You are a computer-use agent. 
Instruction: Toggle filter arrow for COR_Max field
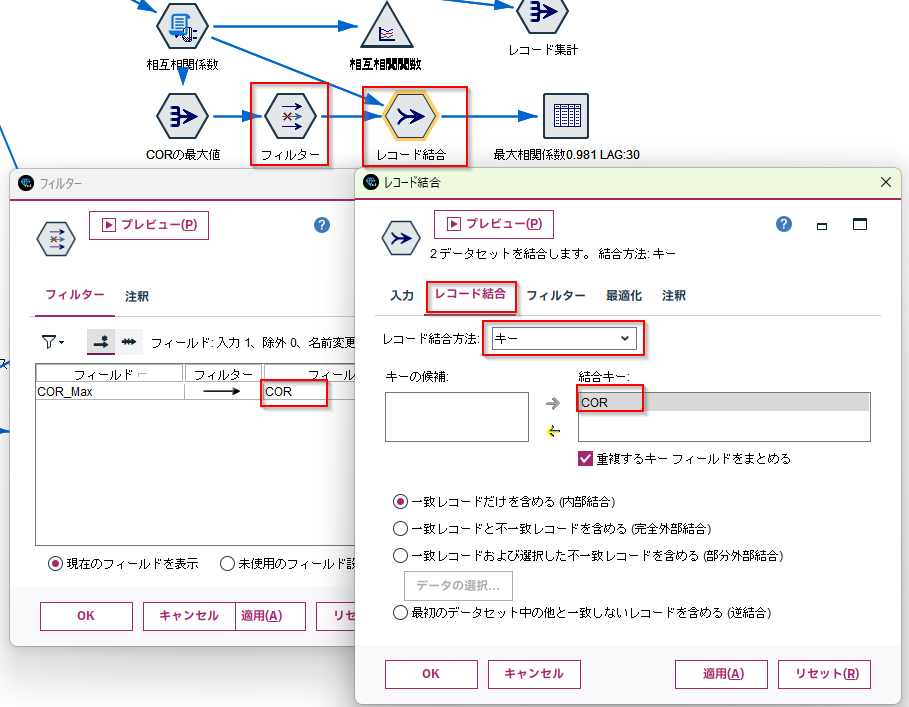coord(221,392)
